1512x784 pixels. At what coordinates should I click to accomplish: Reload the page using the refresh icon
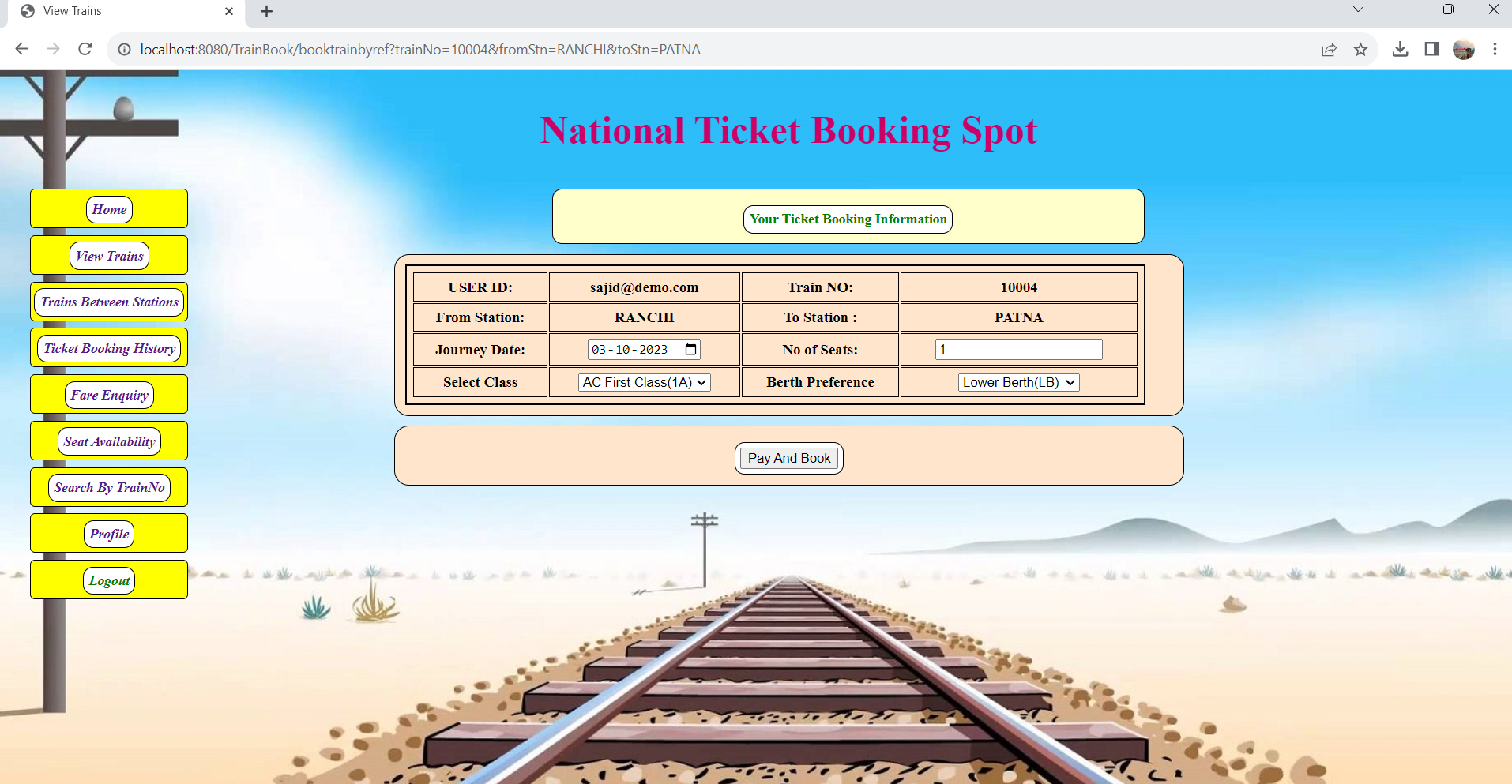tap(85, 49)
